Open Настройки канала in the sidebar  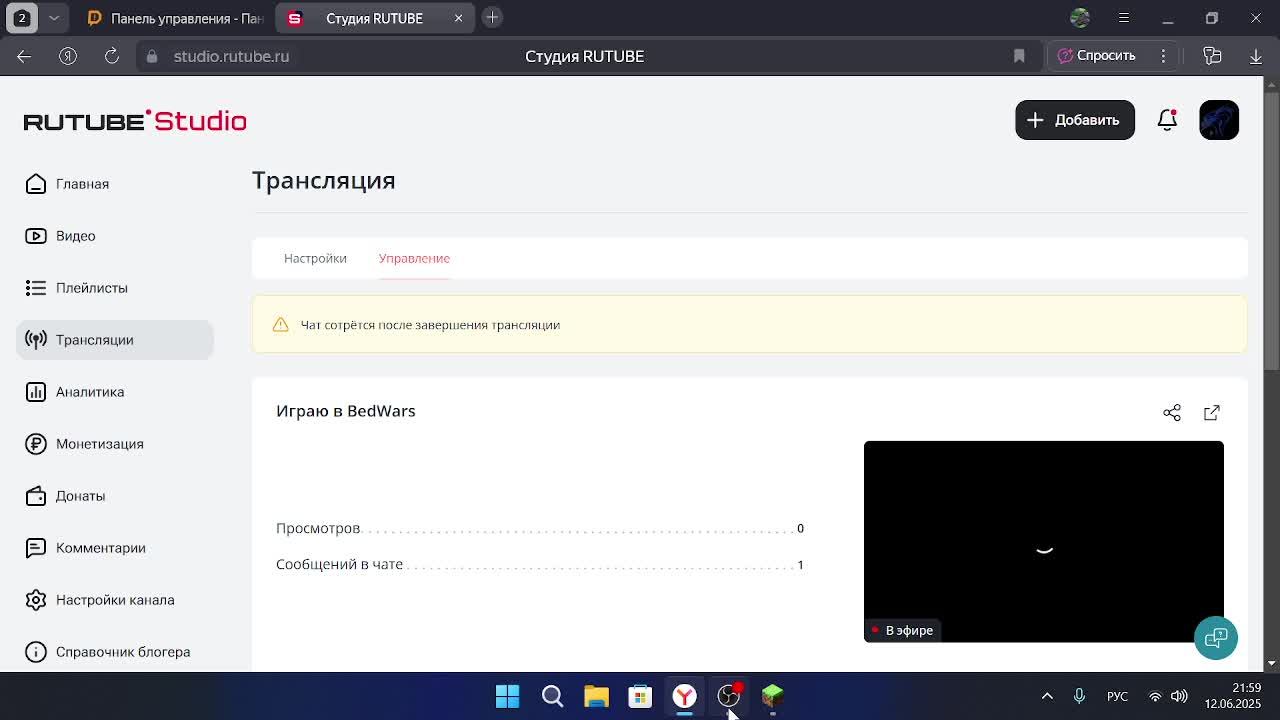coord(115,600)
